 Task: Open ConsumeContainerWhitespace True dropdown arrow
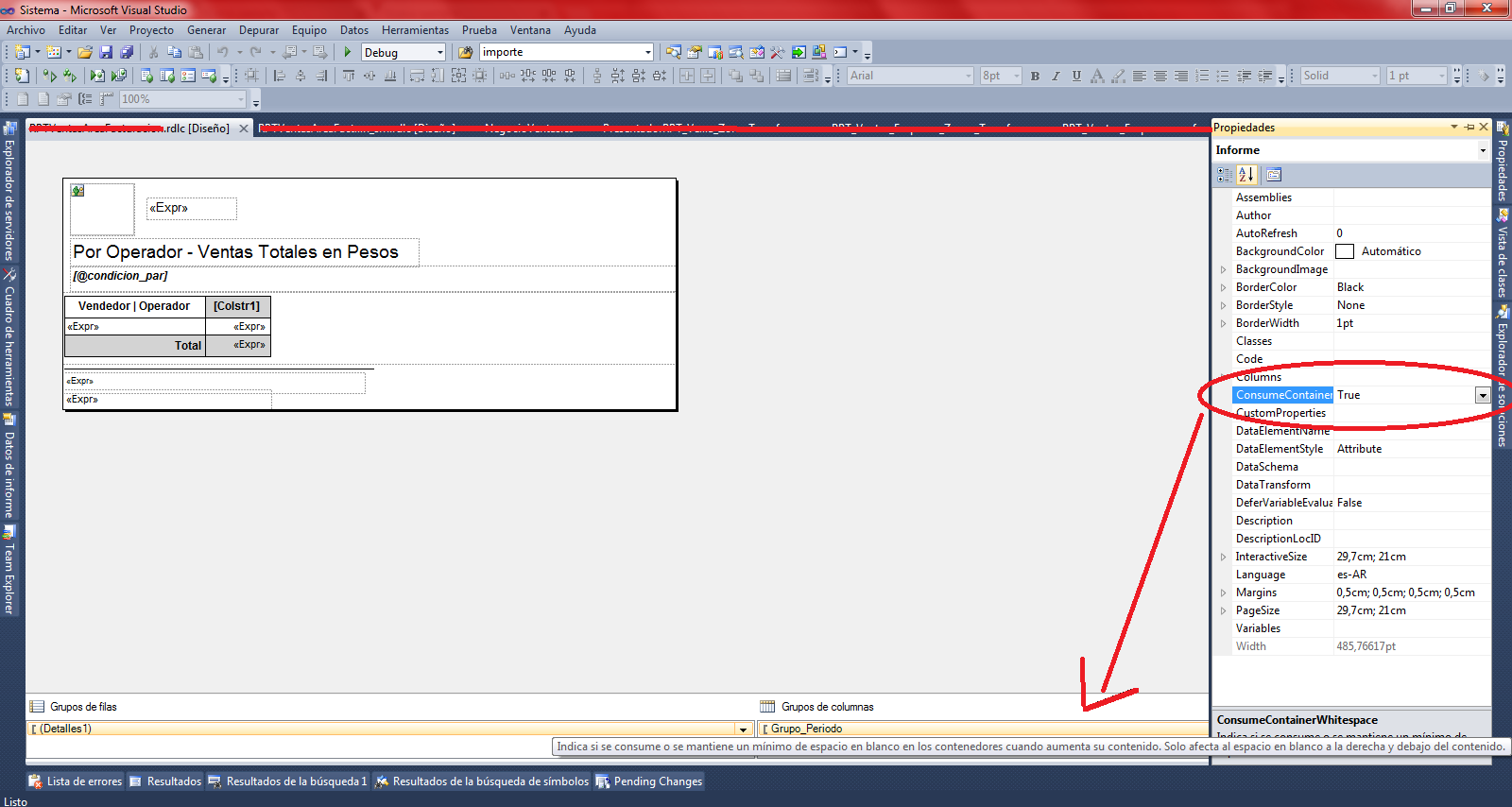1483,395
